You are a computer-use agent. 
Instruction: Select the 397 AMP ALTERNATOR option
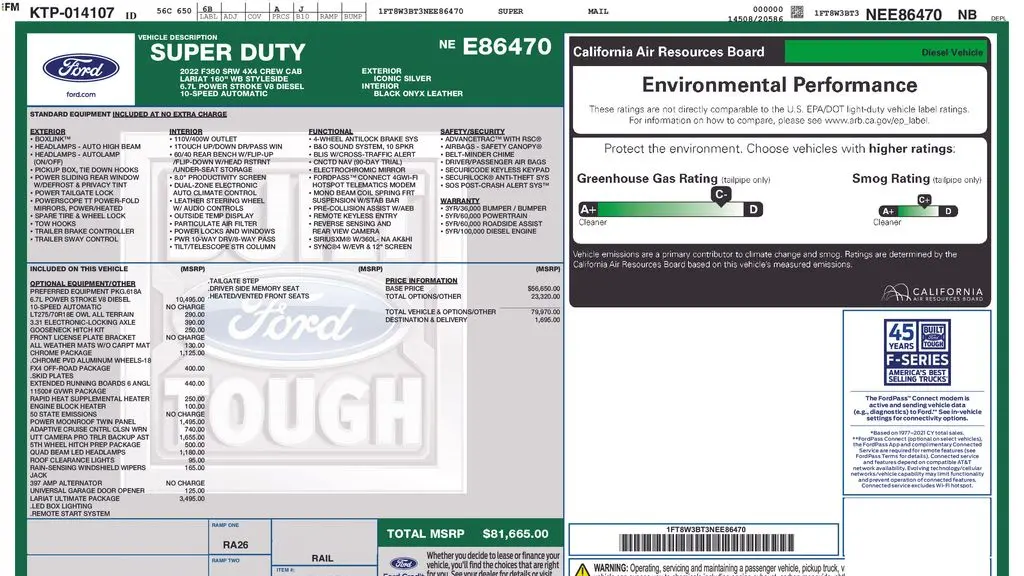(x=65, y=483)
